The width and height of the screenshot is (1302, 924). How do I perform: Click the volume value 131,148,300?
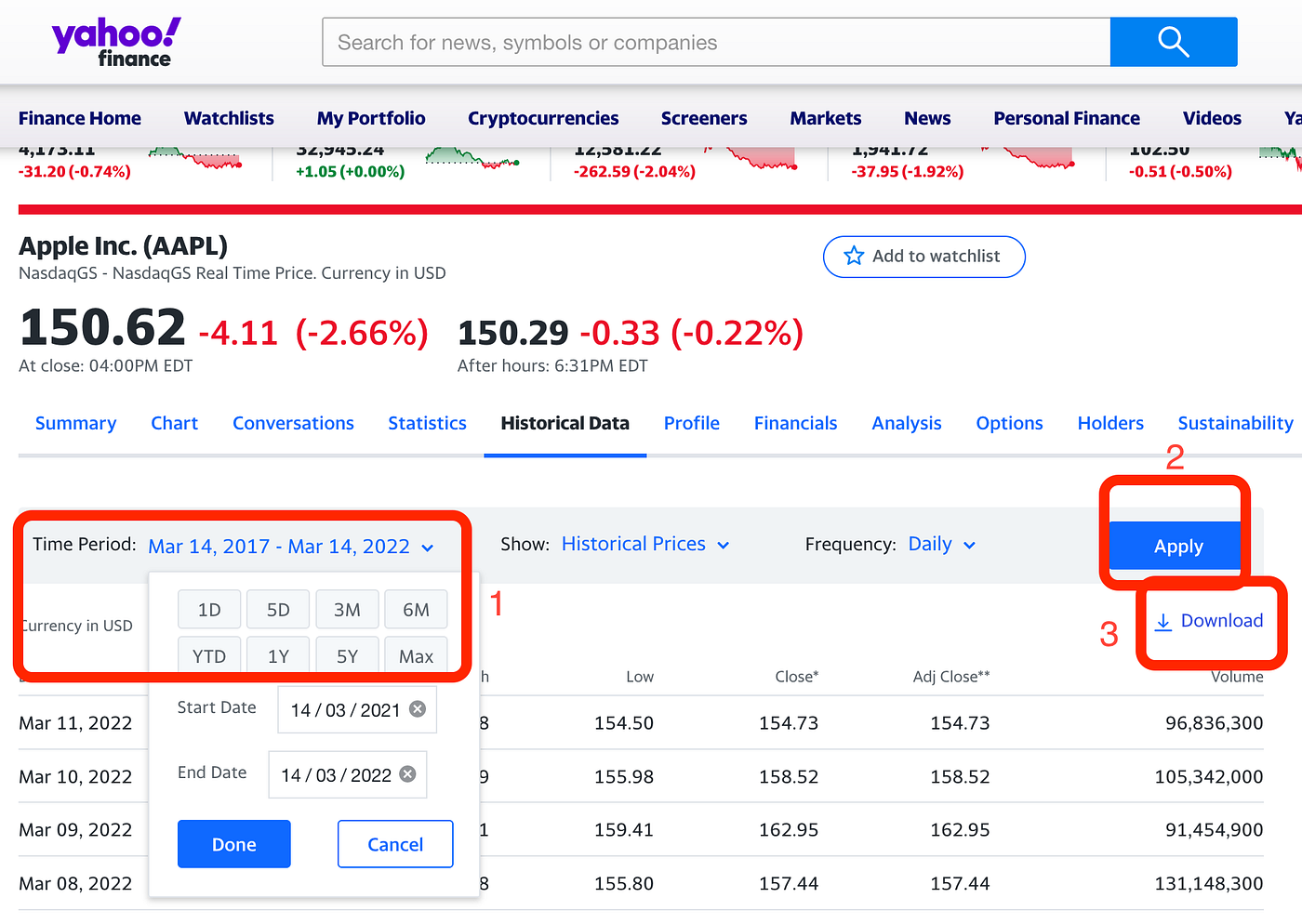point(1209,884)
